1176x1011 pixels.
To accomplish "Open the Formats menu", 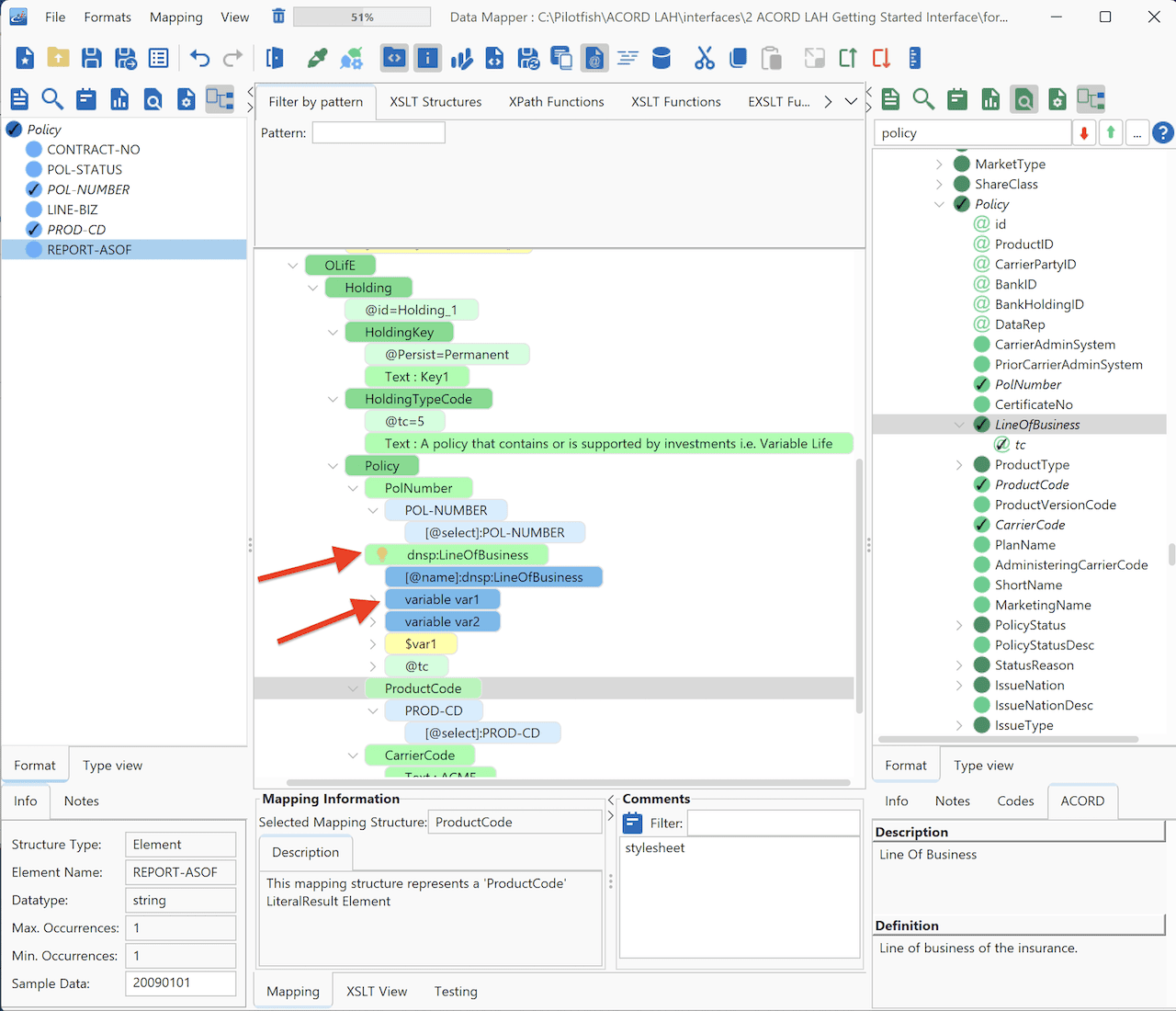I will tap(107, 17).
